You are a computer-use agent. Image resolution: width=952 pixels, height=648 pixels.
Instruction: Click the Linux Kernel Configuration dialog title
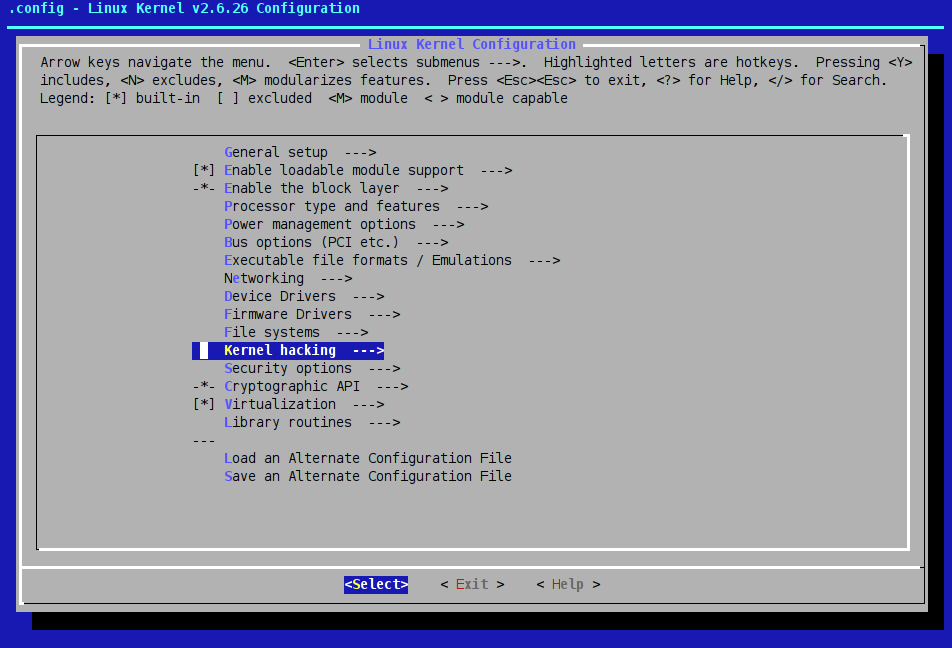472,44
